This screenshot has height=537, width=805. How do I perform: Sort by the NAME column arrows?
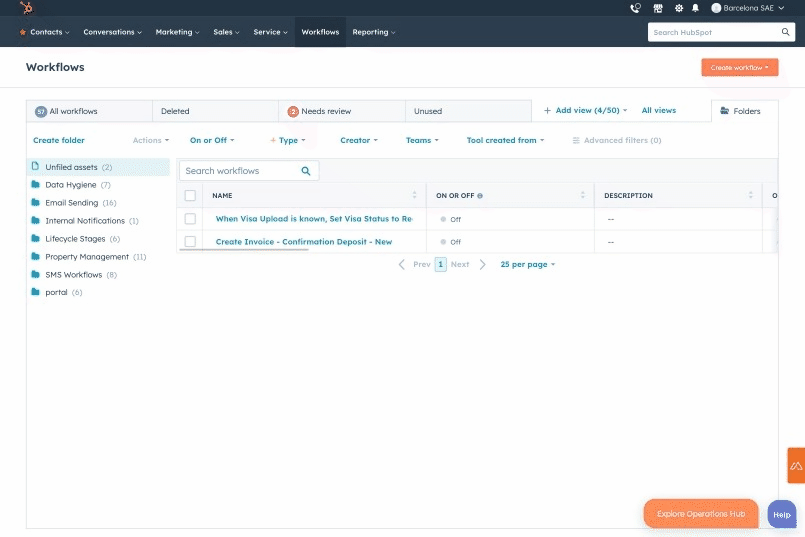[x=414, y=195]
